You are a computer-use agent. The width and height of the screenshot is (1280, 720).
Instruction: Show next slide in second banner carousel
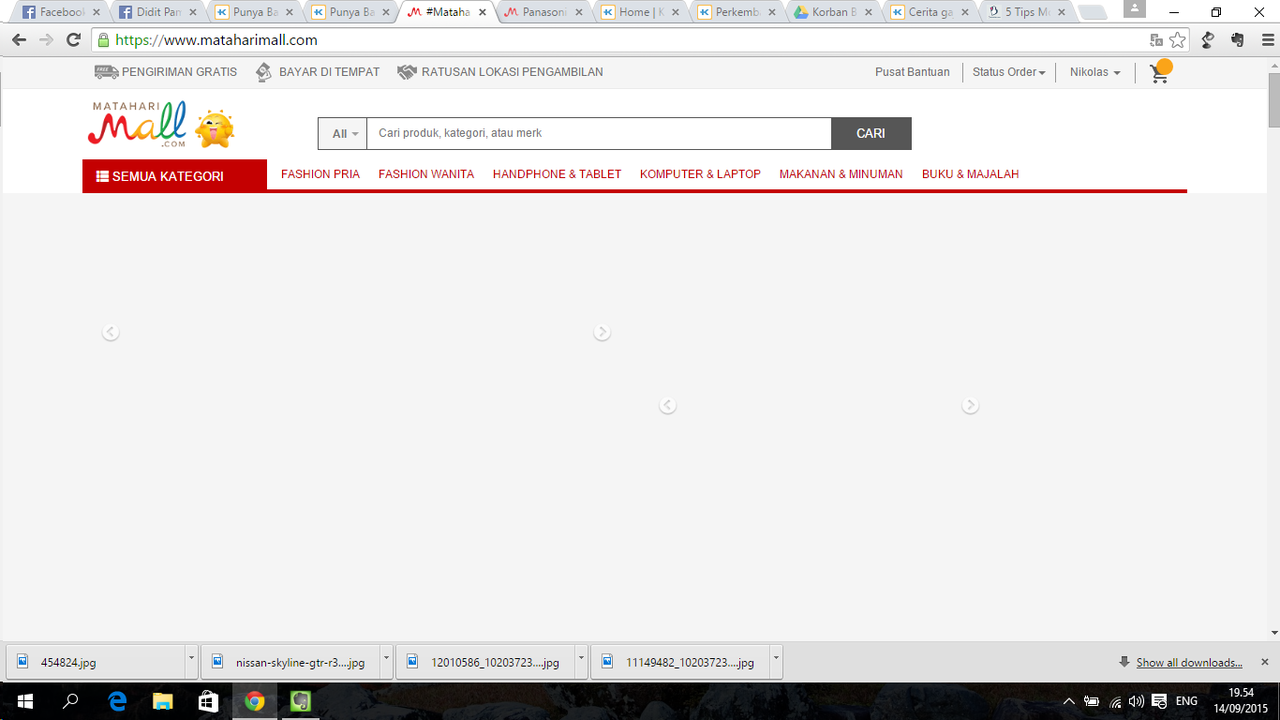(x=970, y=405)
